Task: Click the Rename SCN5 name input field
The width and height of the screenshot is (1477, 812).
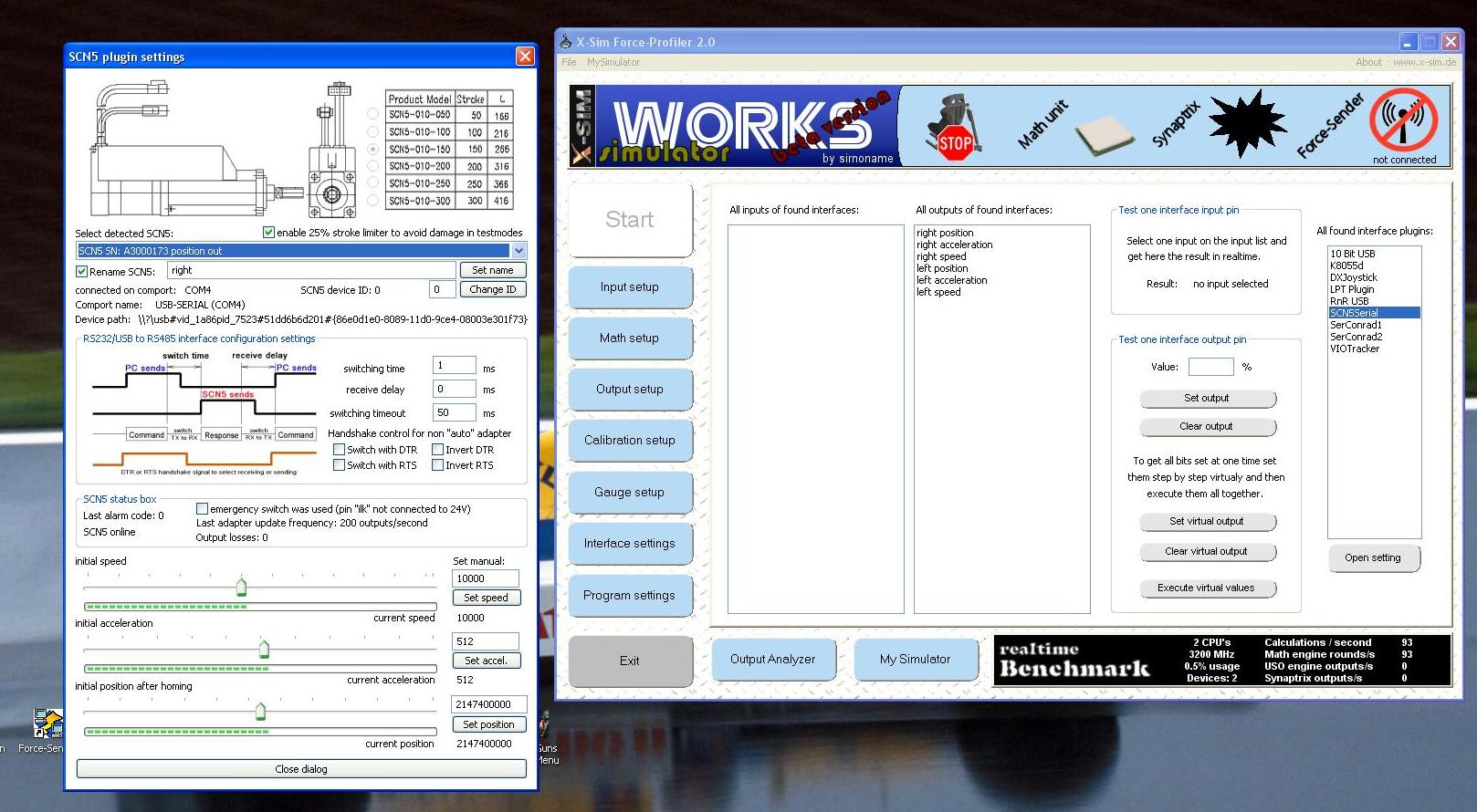Action: [x=311, y=270]
